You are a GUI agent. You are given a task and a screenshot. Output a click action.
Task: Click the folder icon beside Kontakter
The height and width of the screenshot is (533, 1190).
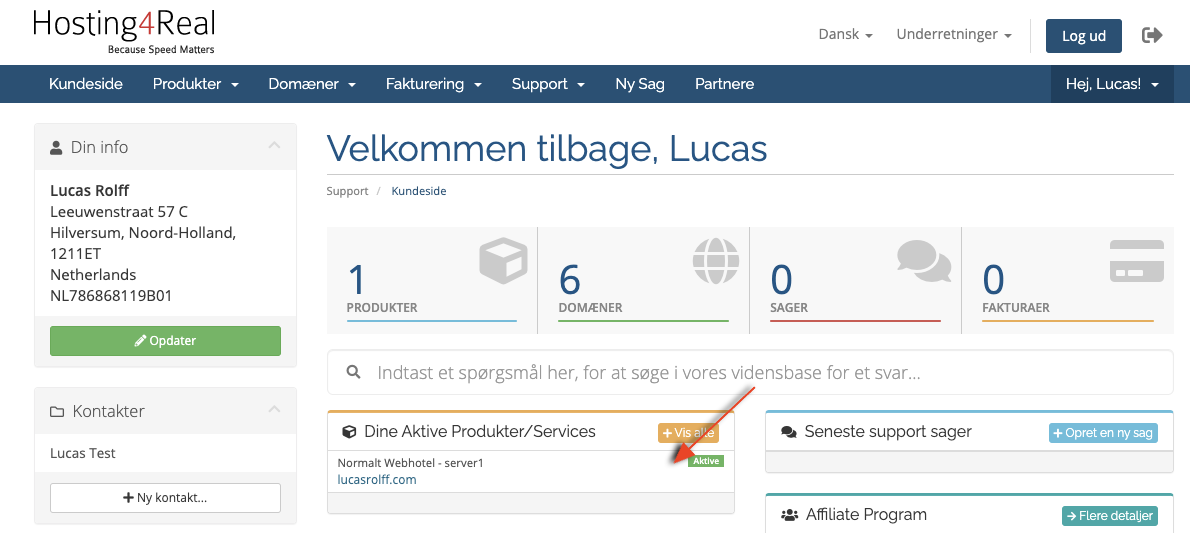point(57,412)
